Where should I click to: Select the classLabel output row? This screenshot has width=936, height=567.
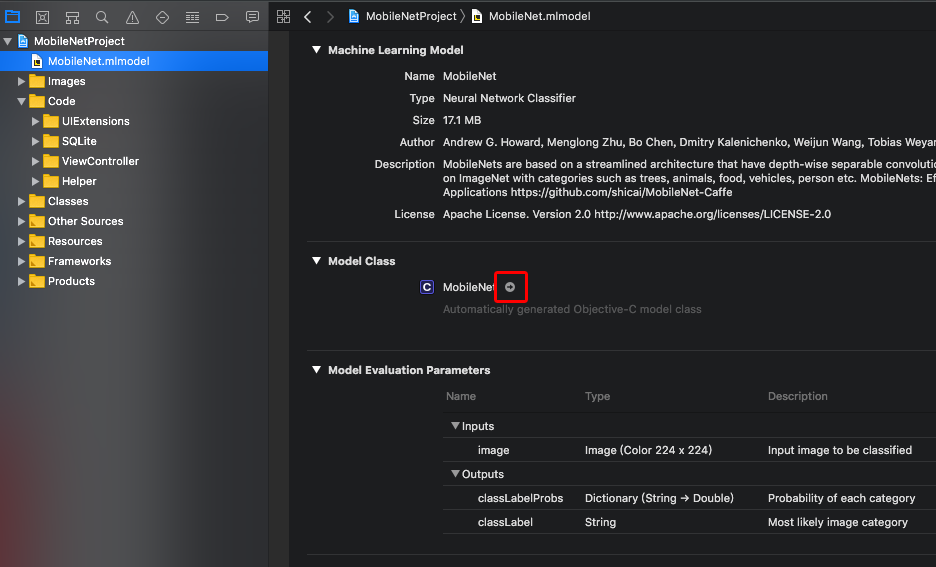pos(689,522)
